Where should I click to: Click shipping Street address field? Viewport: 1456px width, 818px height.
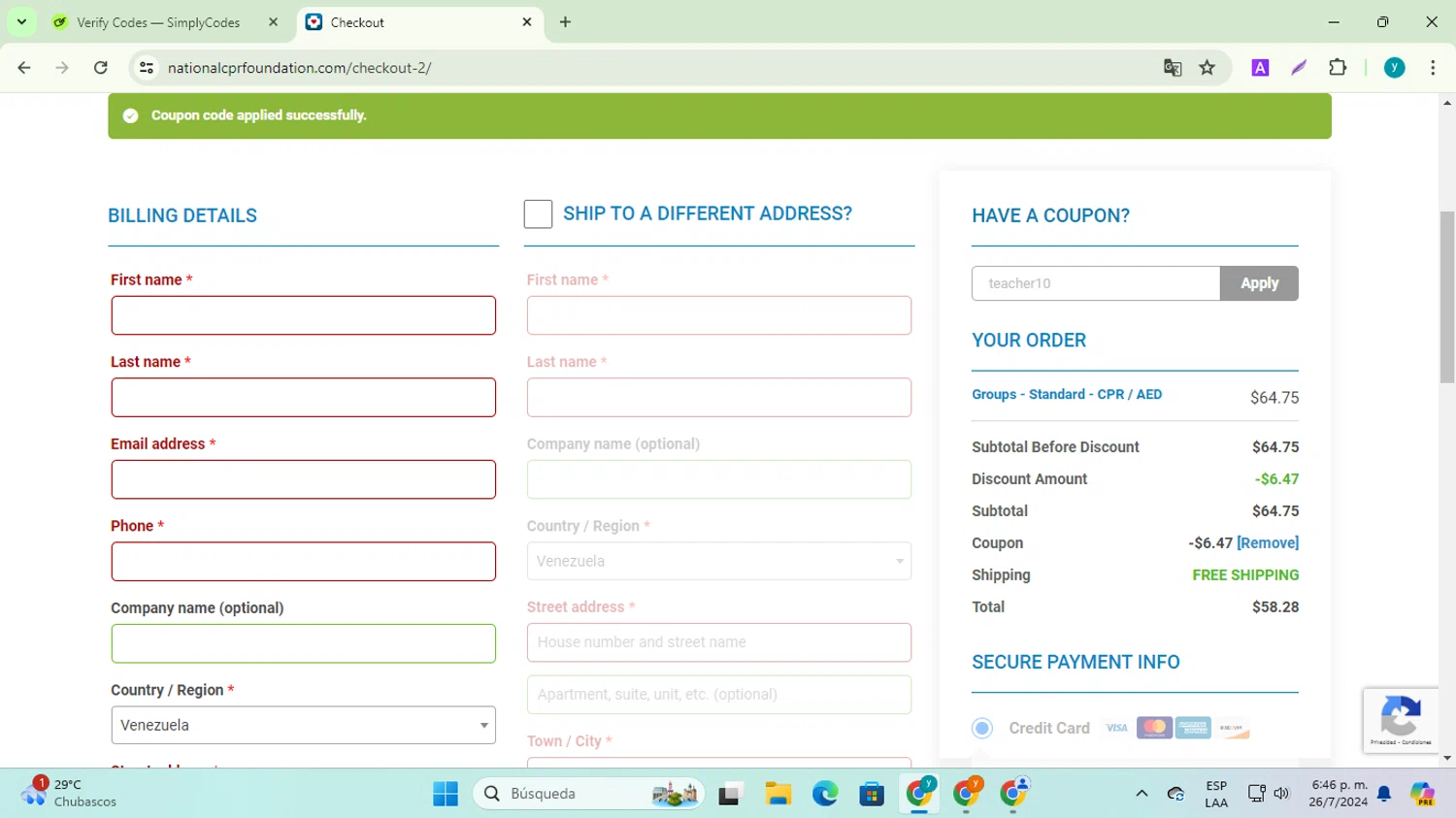[x=719, y=642]
